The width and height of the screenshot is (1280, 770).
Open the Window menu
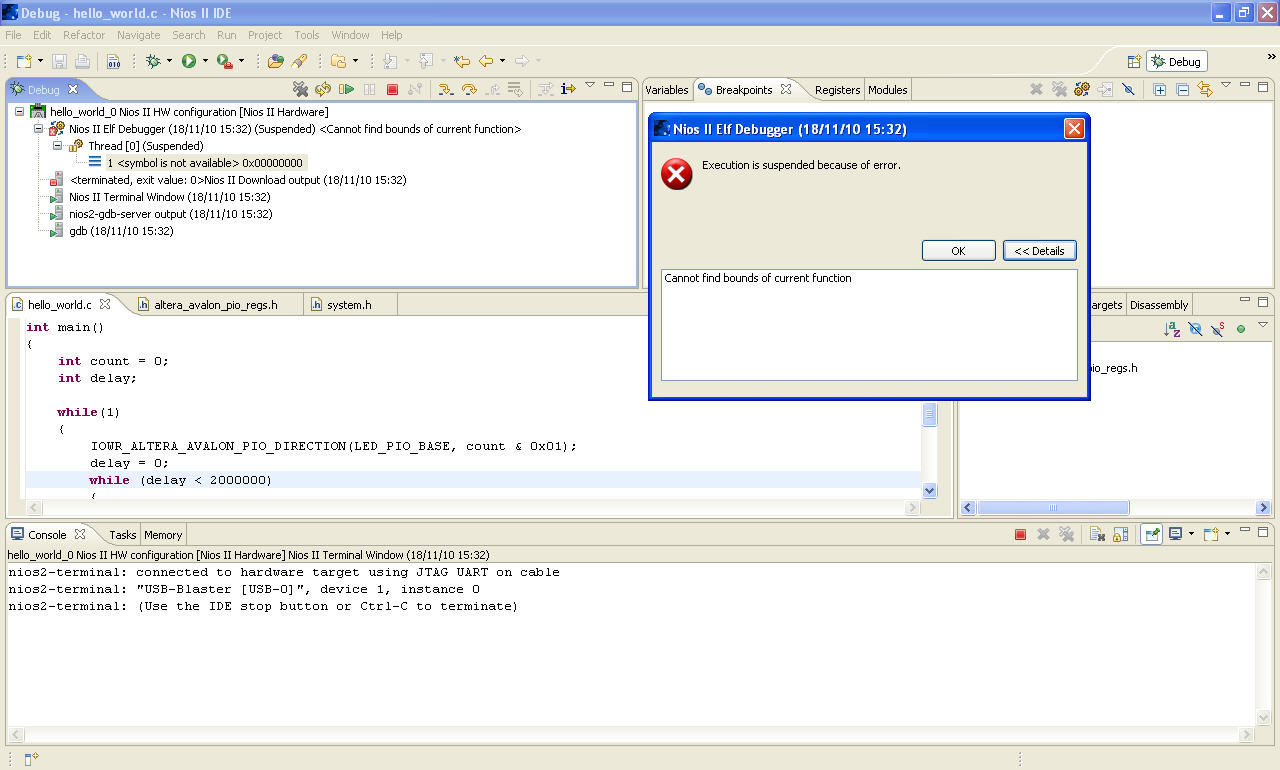click(350, 35)
